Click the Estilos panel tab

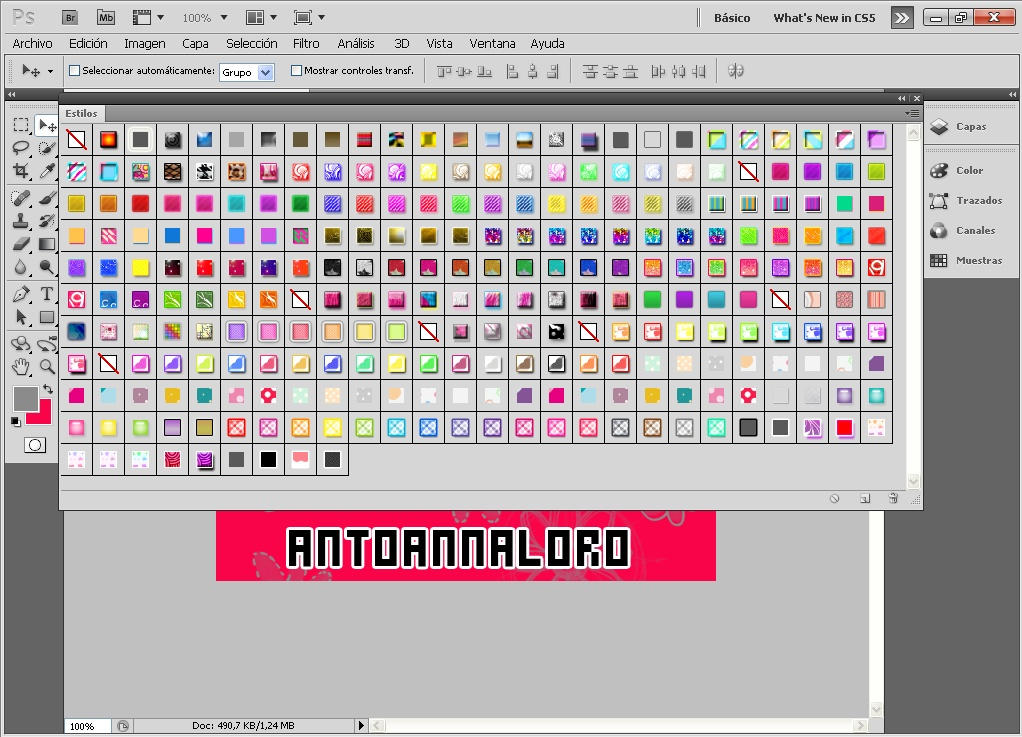click(x=81, y=113)
